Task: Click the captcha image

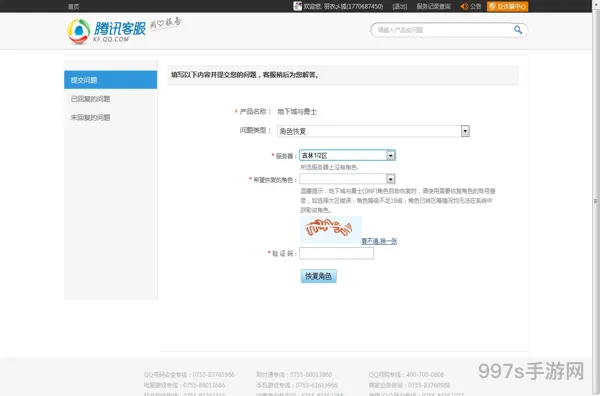Action: tap(331, 229)
